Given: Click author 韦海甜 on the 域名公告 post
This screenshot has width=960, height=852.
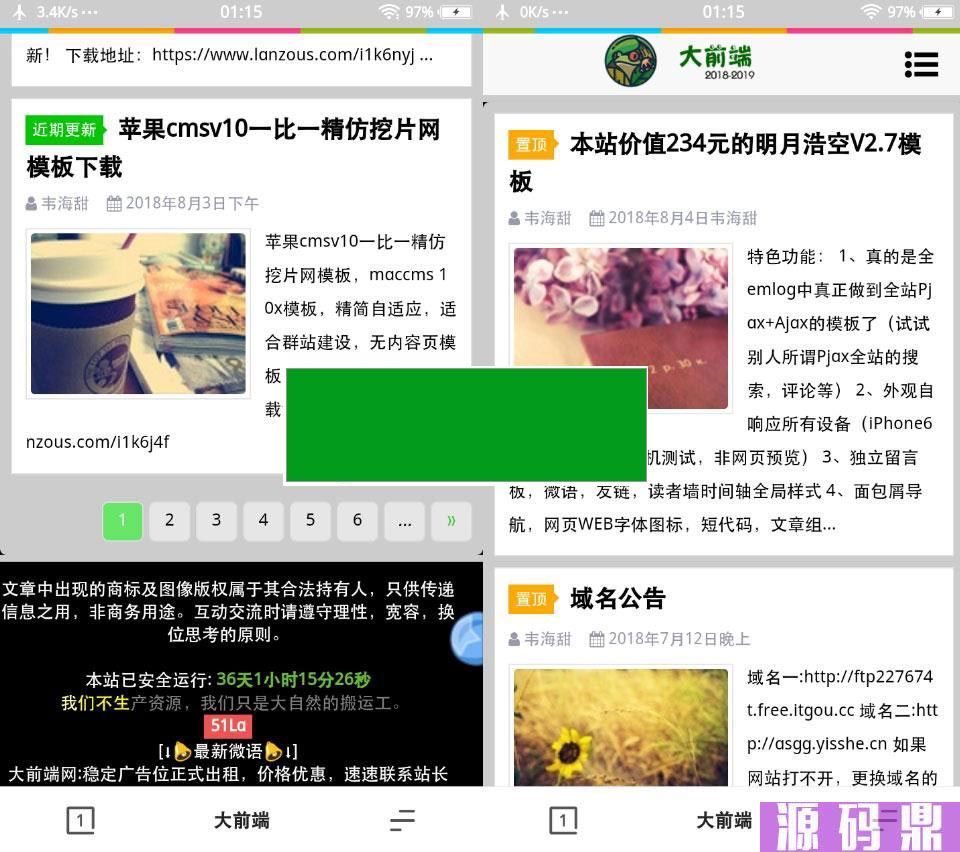Looking at the screenshot, I should tap(547, 639).
